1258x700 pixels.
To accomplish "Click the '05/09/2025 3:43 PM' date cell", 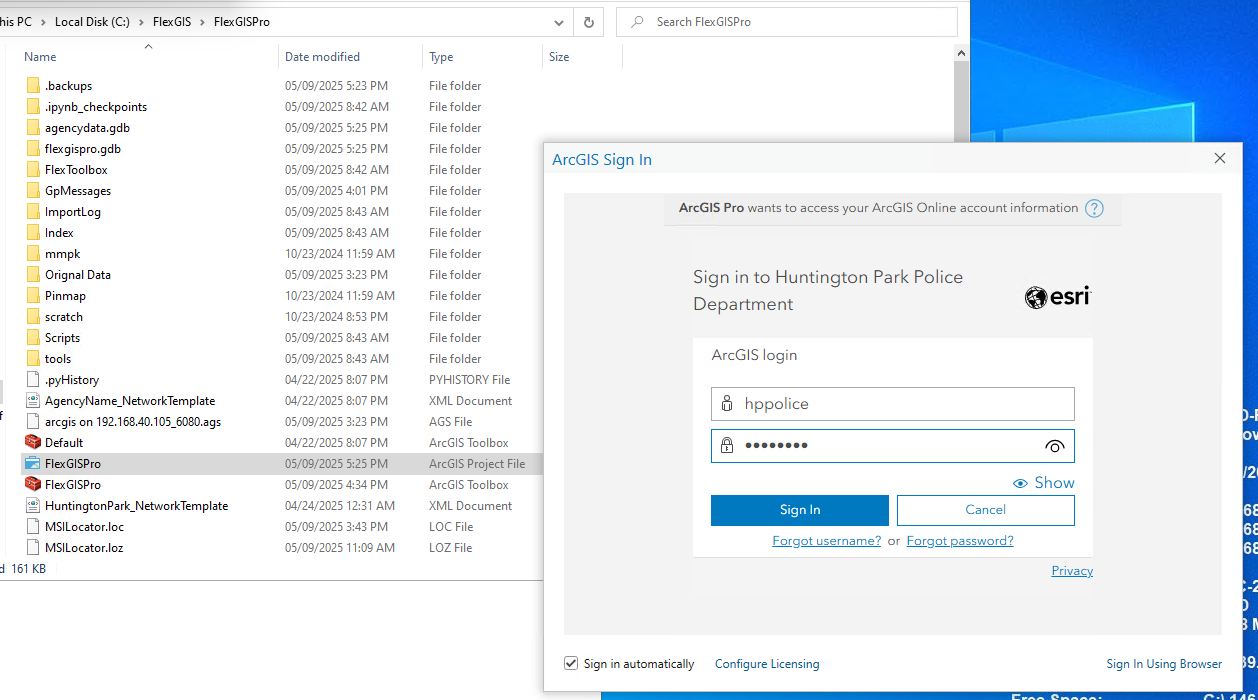I will point(337,527).
